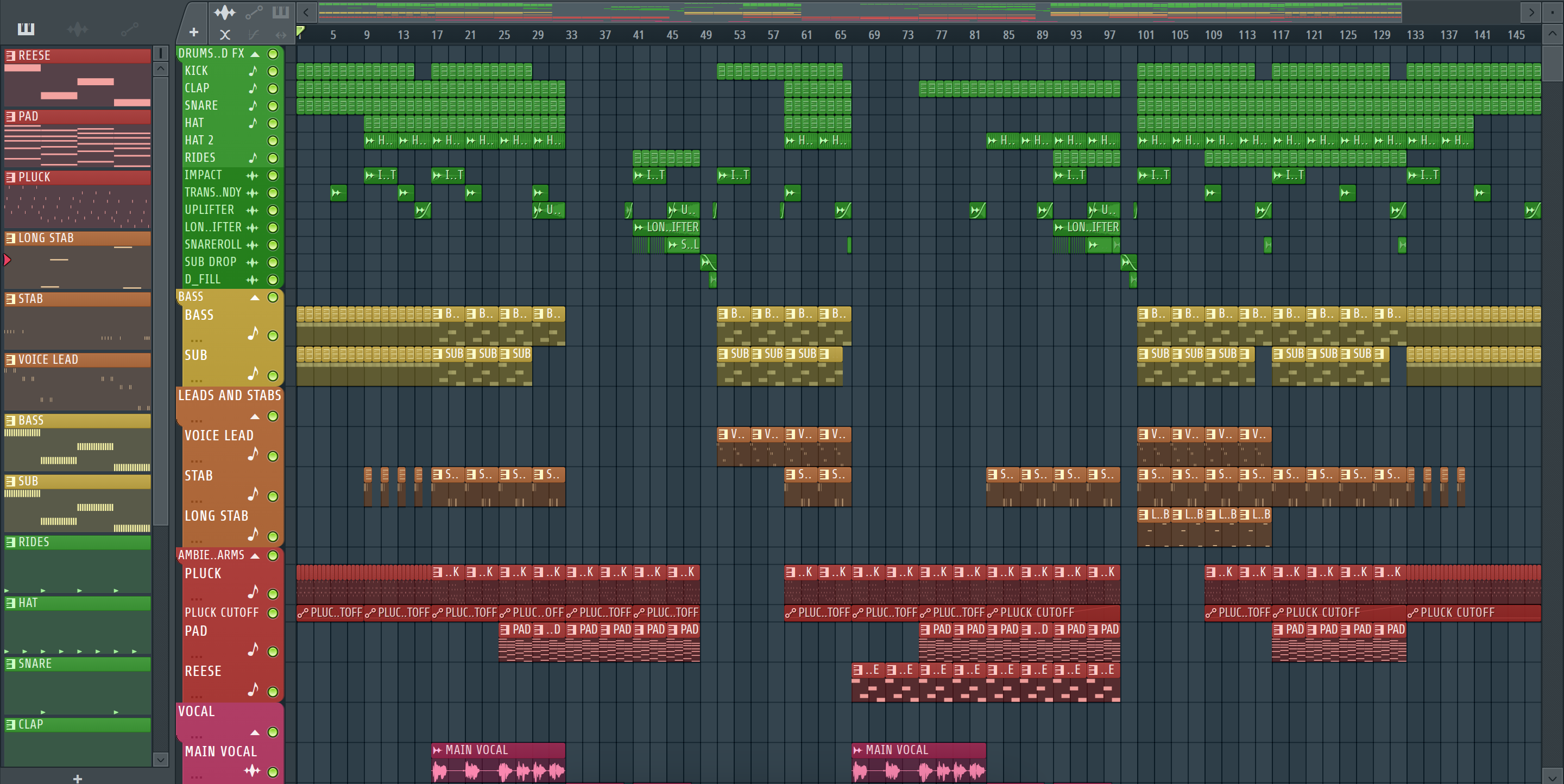Select the piano keys icon in playlist header
Image resolution: width=1564 pixels, height=784 pixels.
point(281,12)
